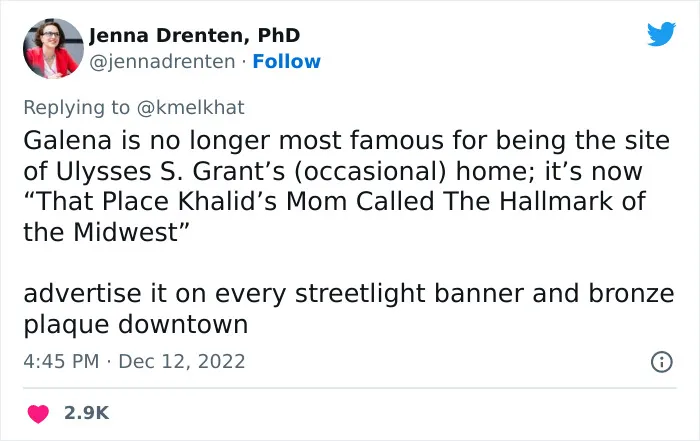Click the 'Replying to' label
700x441 pixels.
[76, 108]
